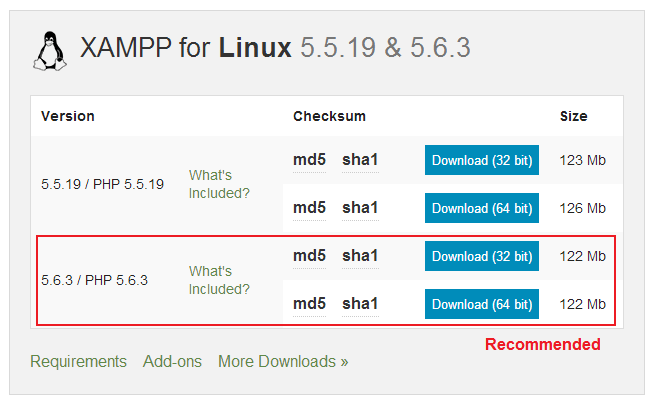Open md5 checksum for 5.5.19 32 bit

(309, 160)
